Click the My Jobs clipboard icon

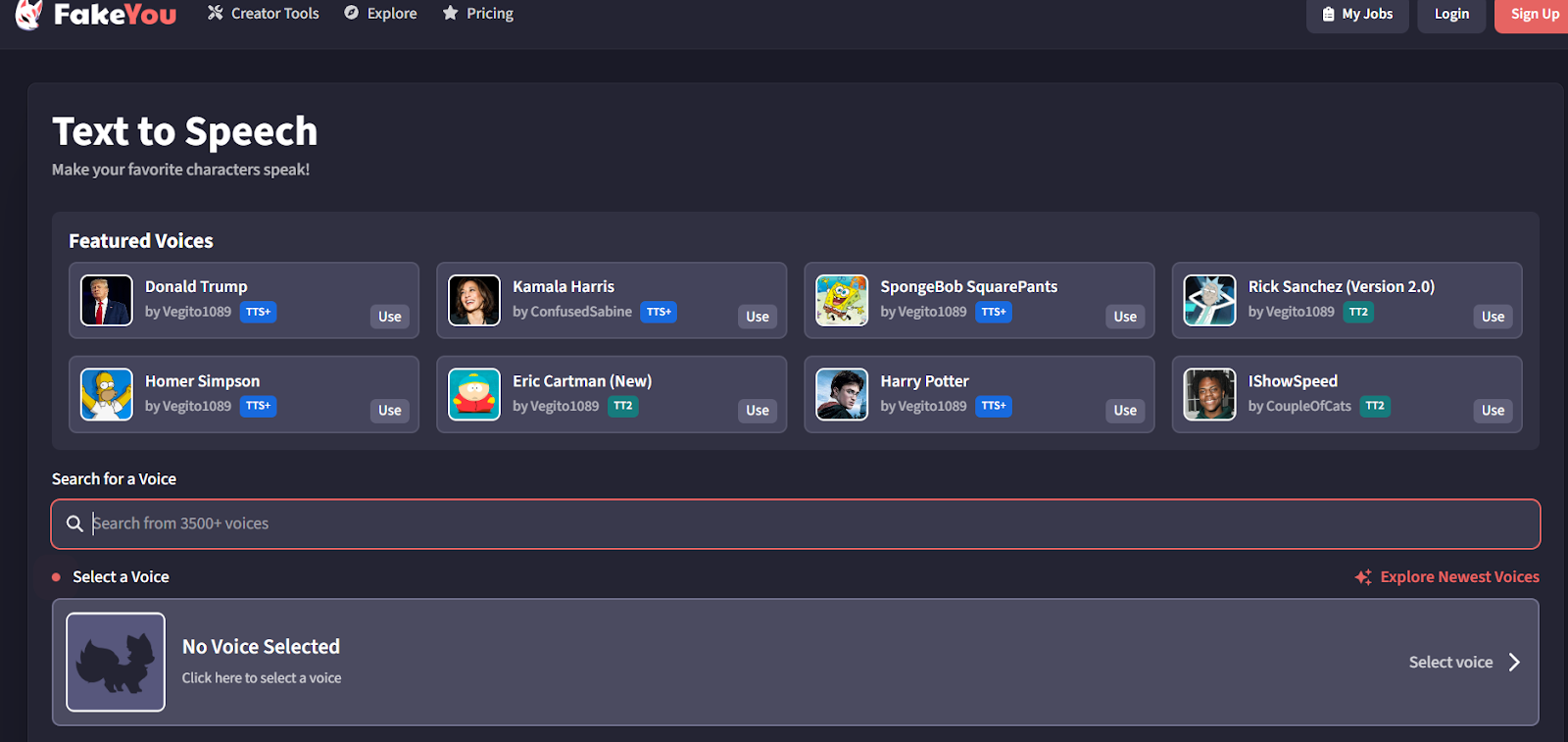1329,14
